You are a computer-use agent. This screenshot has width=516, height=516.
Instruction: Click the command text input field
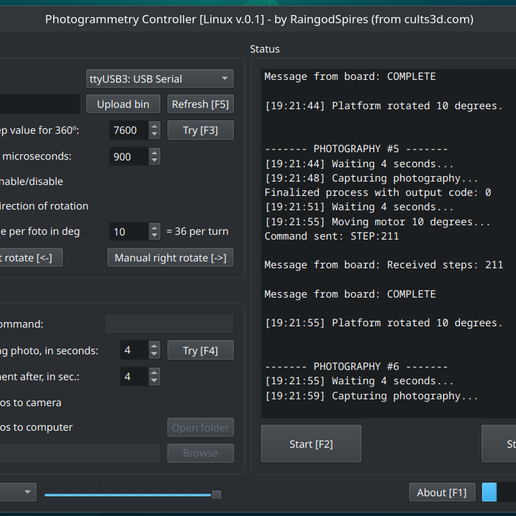[x=169, y=324]
